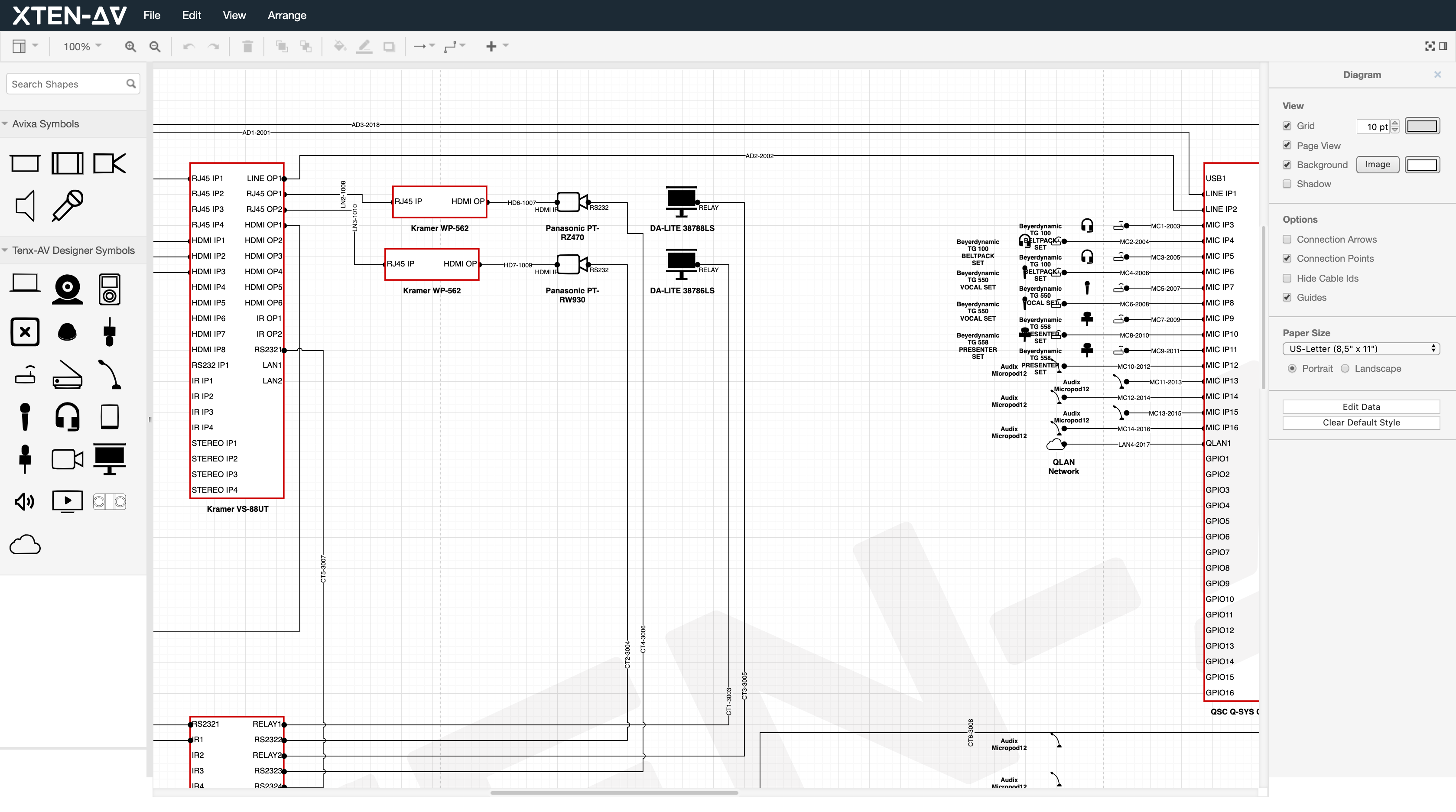This screenshot has height=812, width=1456.
Task: Open the view layout dropdown
Action: (25, 46)
